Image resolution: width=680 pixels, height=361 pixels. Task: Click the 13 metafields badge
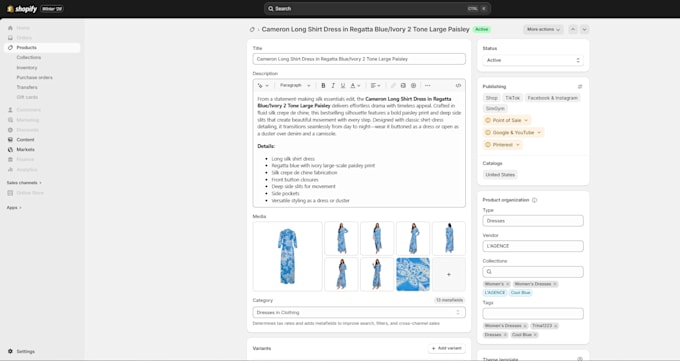tap(450, 300)
